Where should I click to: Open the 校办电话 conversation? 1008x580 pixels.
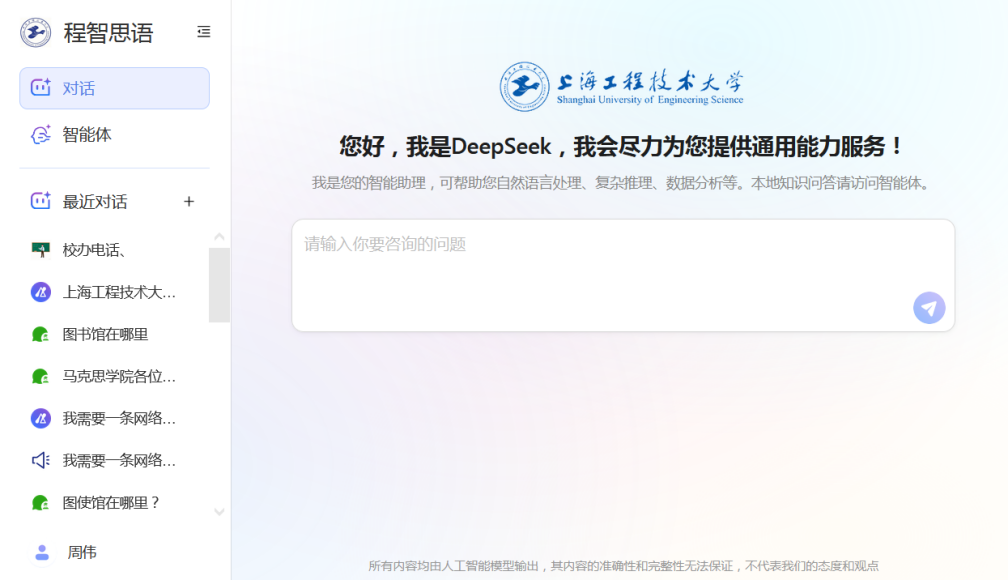(94, 250)
